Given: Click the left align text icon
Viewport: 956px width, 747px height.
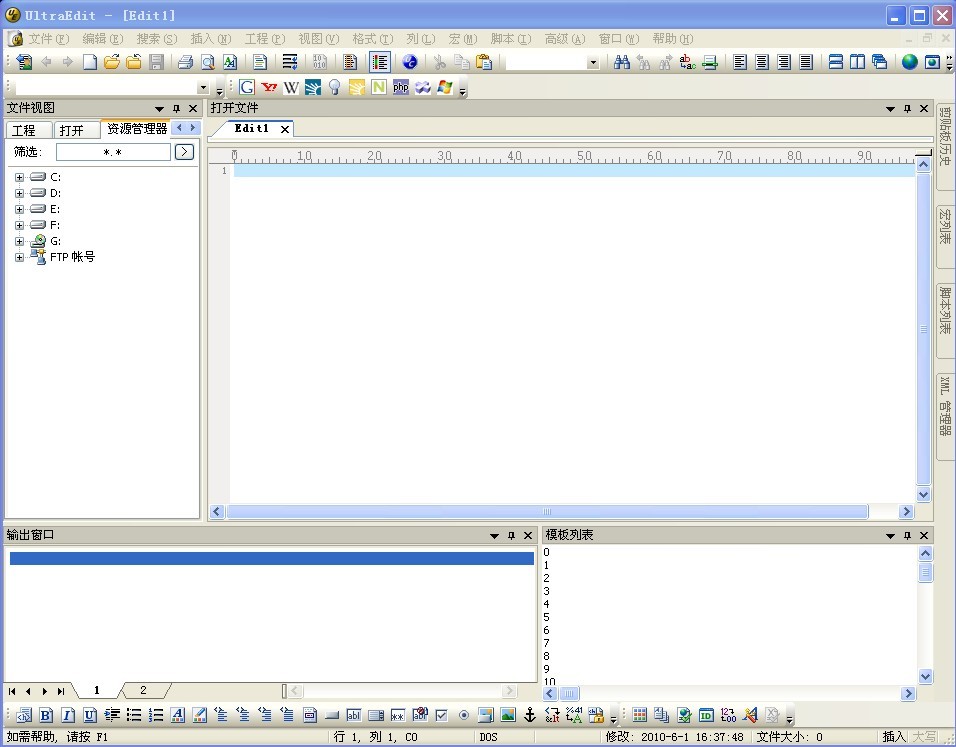Looking at the screenshot, I should pyautogui.click(x=740, y=62).
